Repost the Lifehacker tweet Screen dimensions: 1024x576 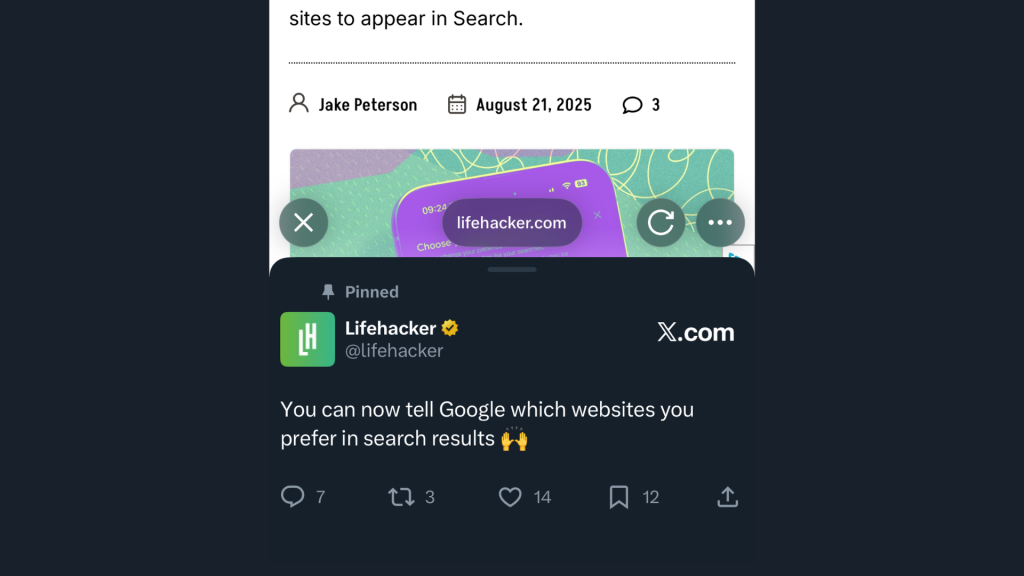(x=401, y=496)
